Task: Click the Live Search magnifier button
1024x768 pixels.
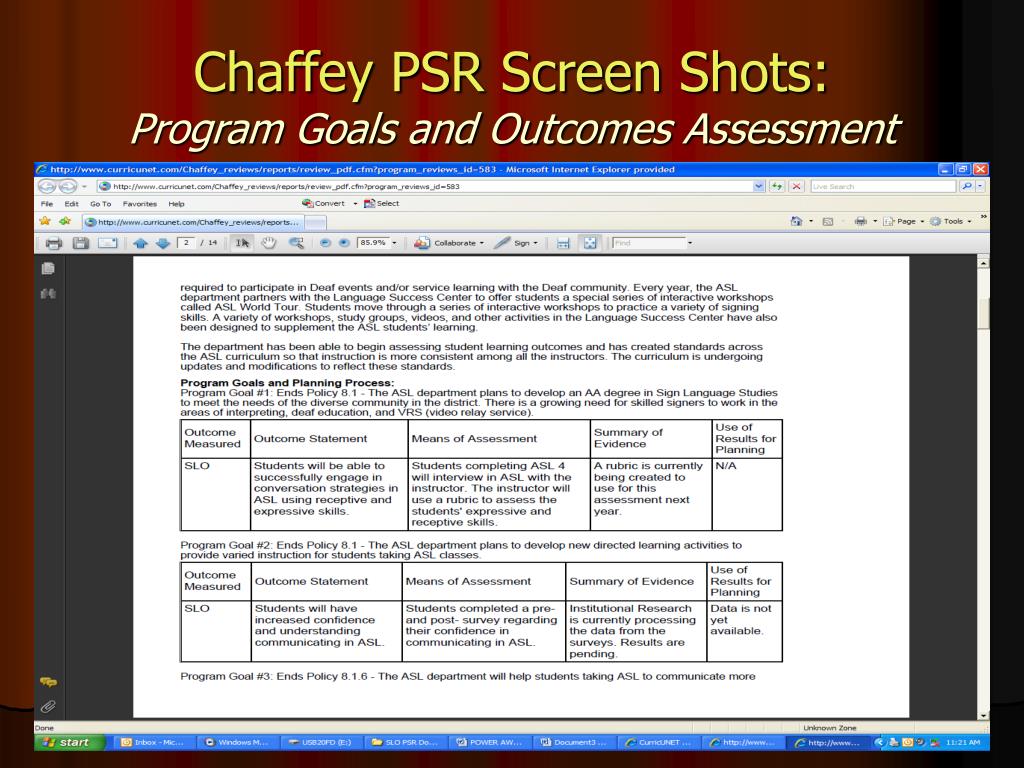Action: click(x=967, y=186)
